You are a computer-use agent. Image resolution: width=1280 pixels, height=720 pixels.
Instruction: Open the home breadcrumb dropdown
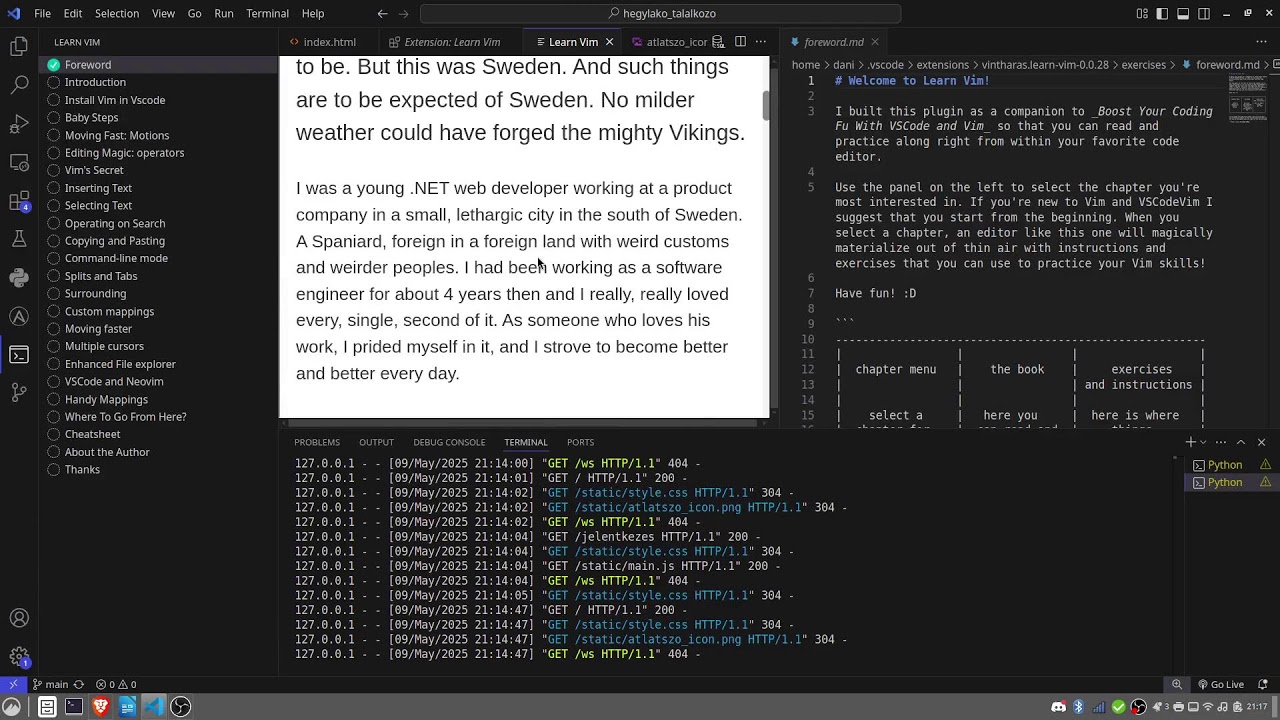[806, 65]
